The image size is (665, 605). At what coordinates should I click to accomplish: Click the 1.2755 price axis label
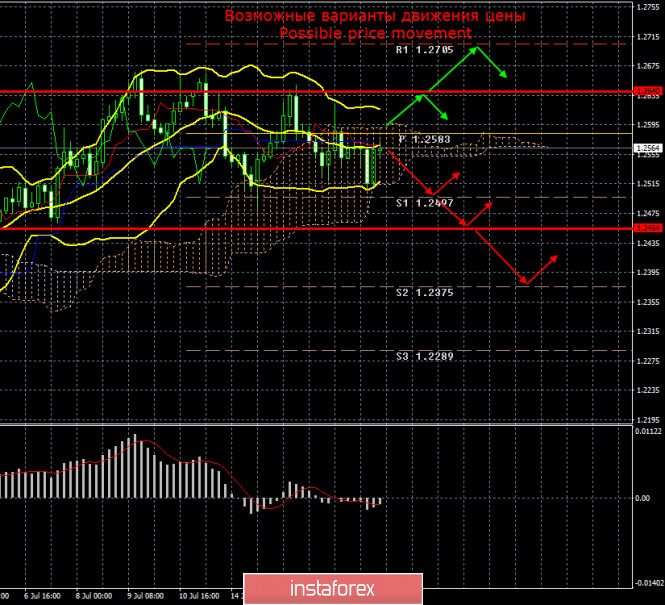coord(647,7)
